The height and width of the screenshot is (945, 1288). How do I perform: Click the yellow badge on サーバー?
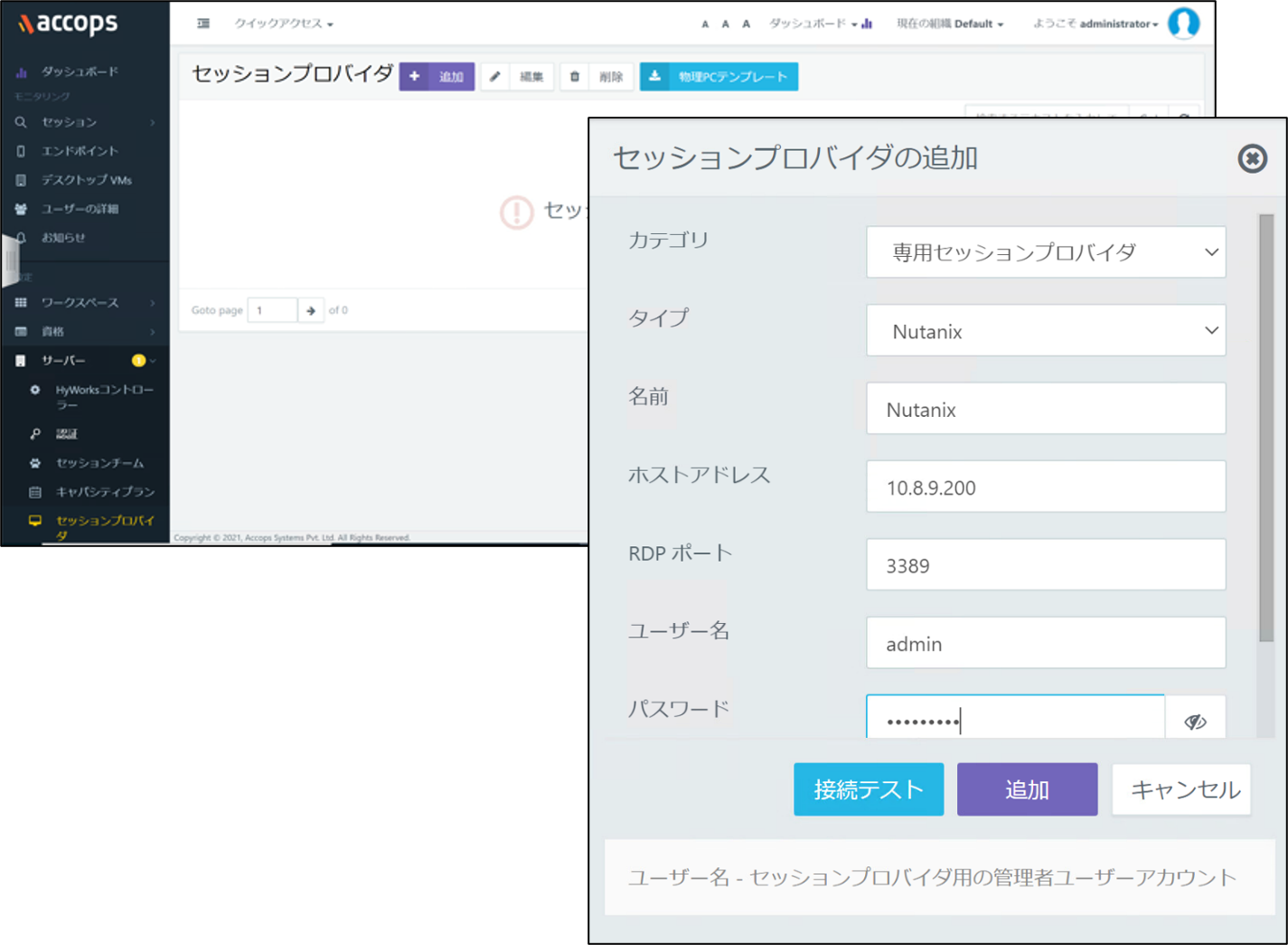coord(138,361)
